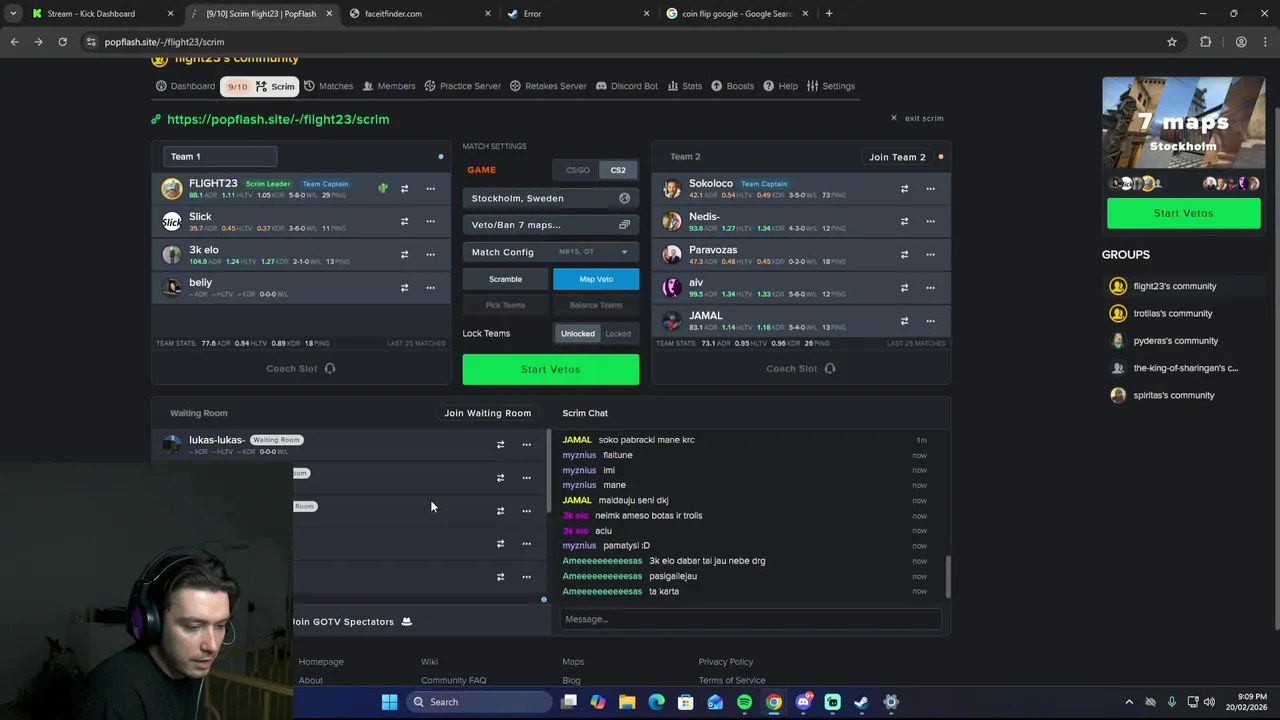The height and width of the screenshot is (720, 1280).
Task: Reload the browser page
Action: [x=62, y=42]
